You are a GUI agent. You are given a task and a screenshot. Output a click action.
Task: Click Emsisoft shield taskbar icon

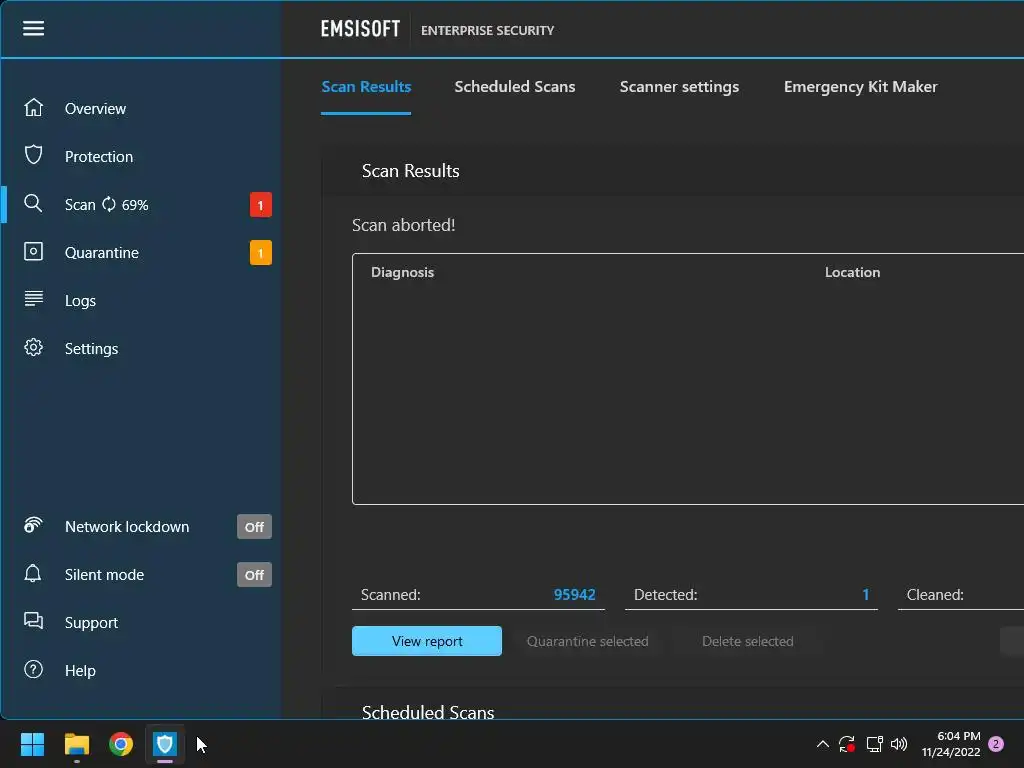point(165,744)
